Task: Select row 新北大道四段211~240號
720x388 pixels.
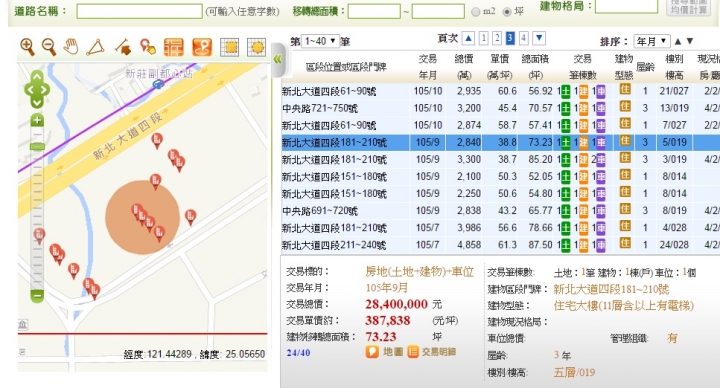Action: 501,245
